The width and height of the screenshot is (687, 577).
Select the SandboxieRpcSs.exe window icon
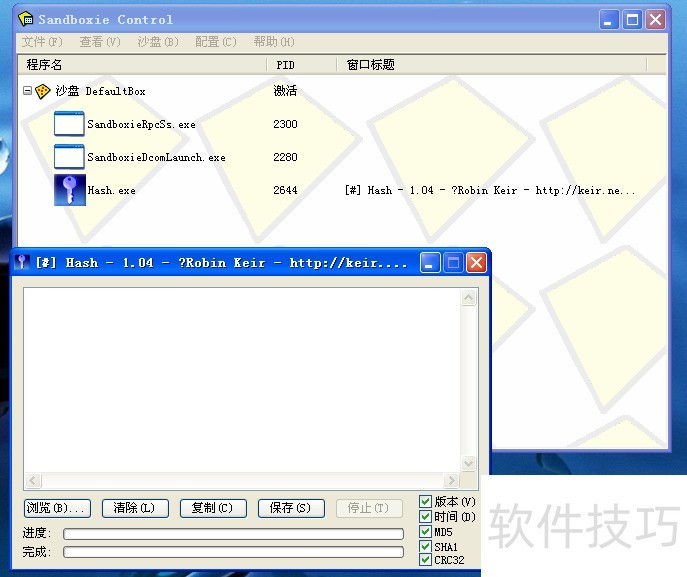click(x=69, y=124)
